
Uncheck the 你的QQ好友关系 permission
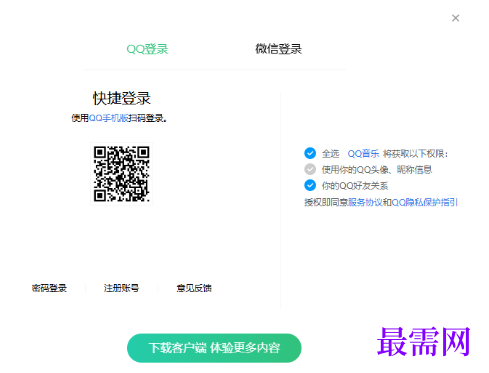pyautogui.click(x=310, y=185)
